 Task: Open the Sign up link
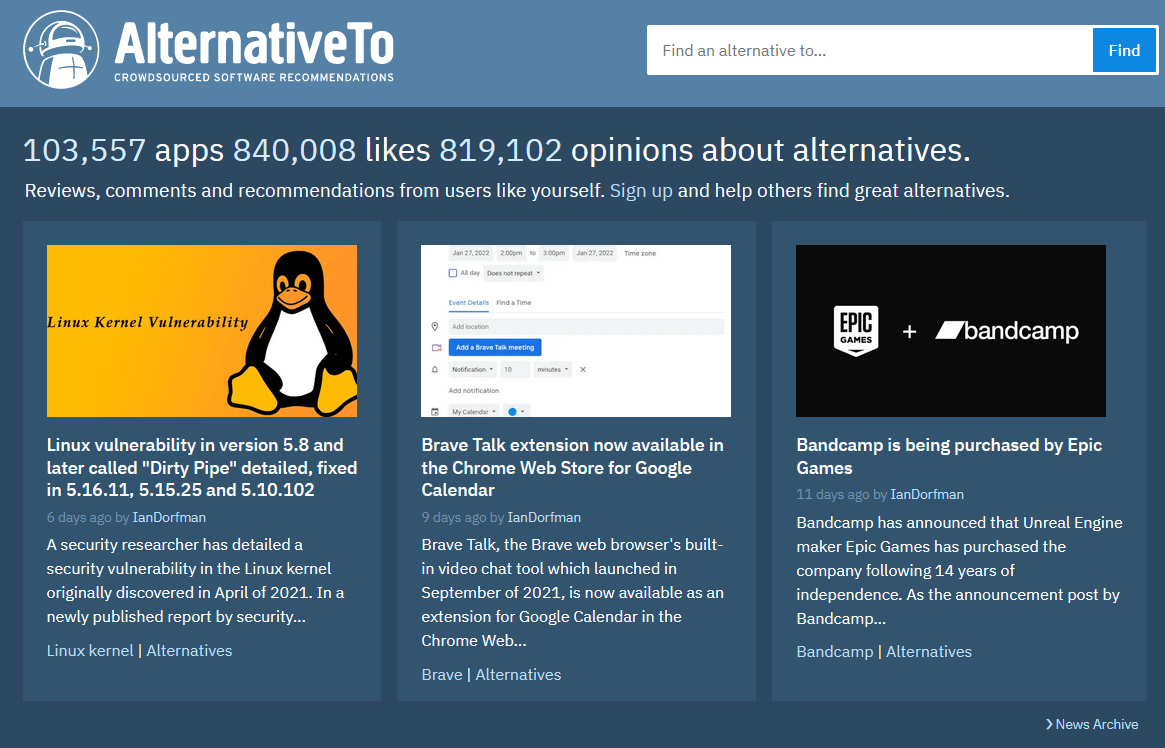[641, 191]
